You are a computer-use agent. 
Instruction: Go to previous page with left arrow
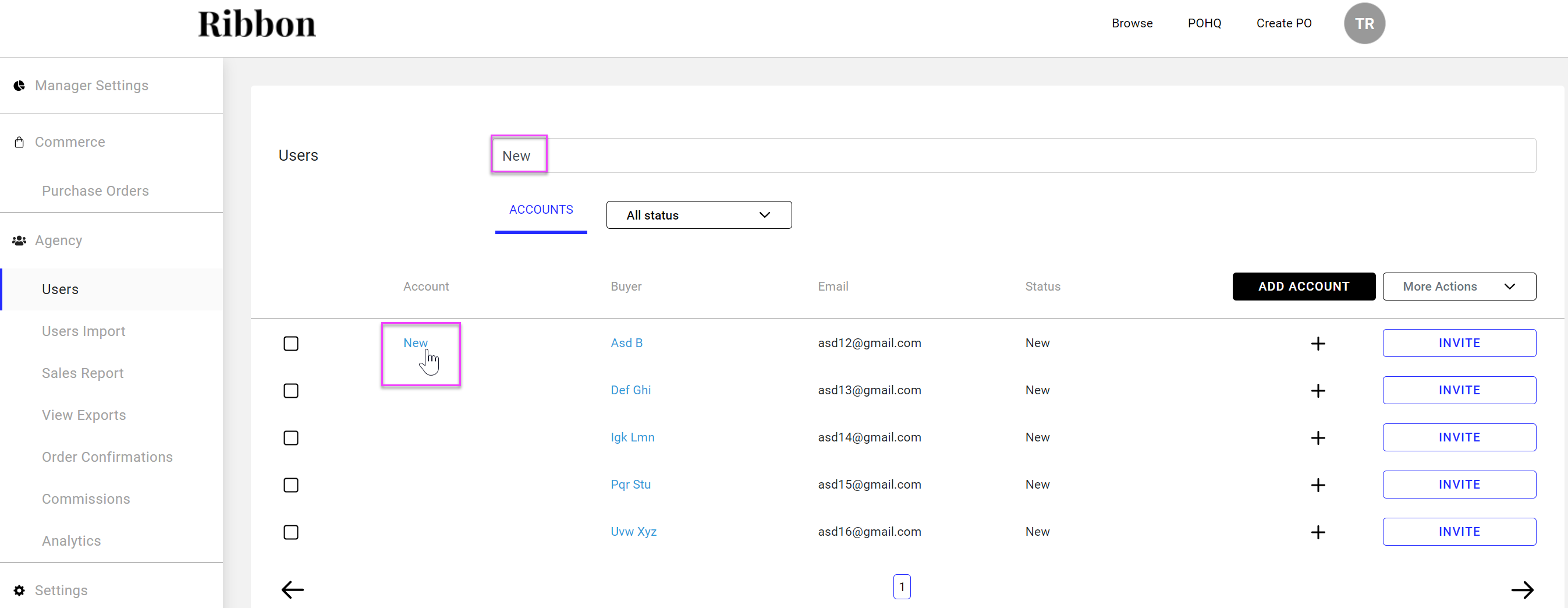coord(292,589)
